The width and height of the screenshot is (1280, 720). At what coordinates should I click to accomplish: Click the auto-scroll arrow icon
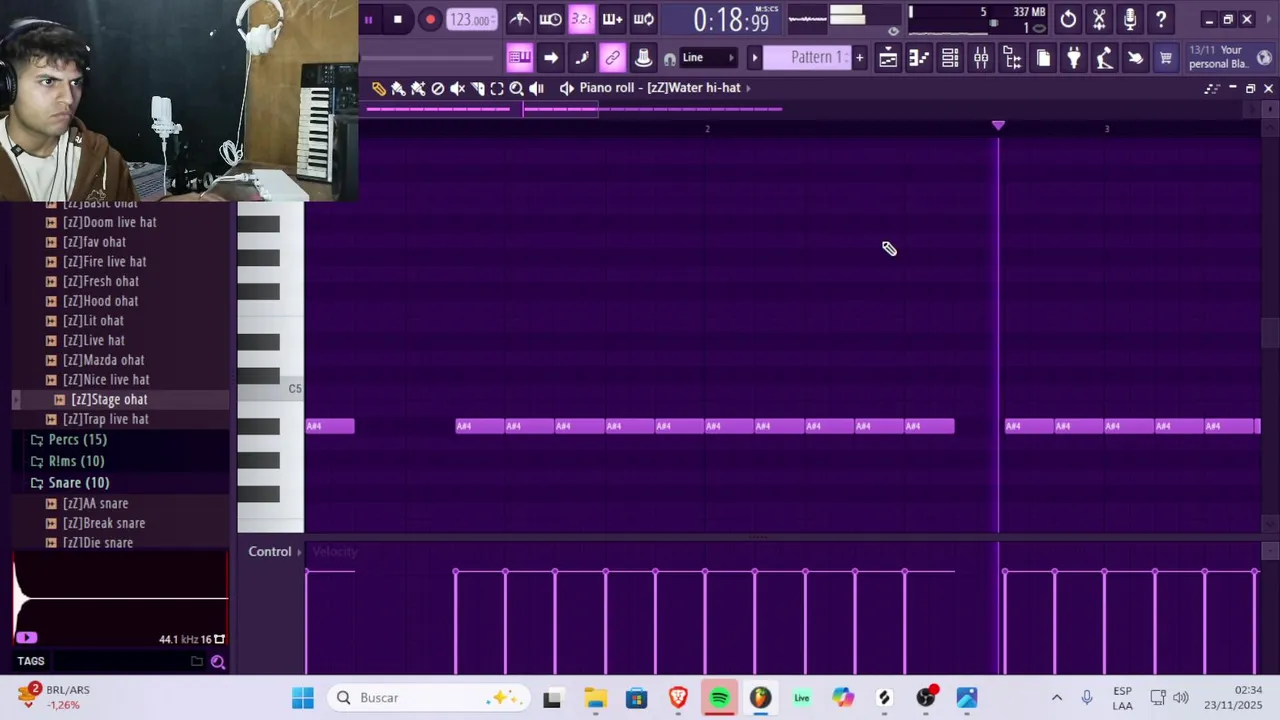tap(550, 58)
